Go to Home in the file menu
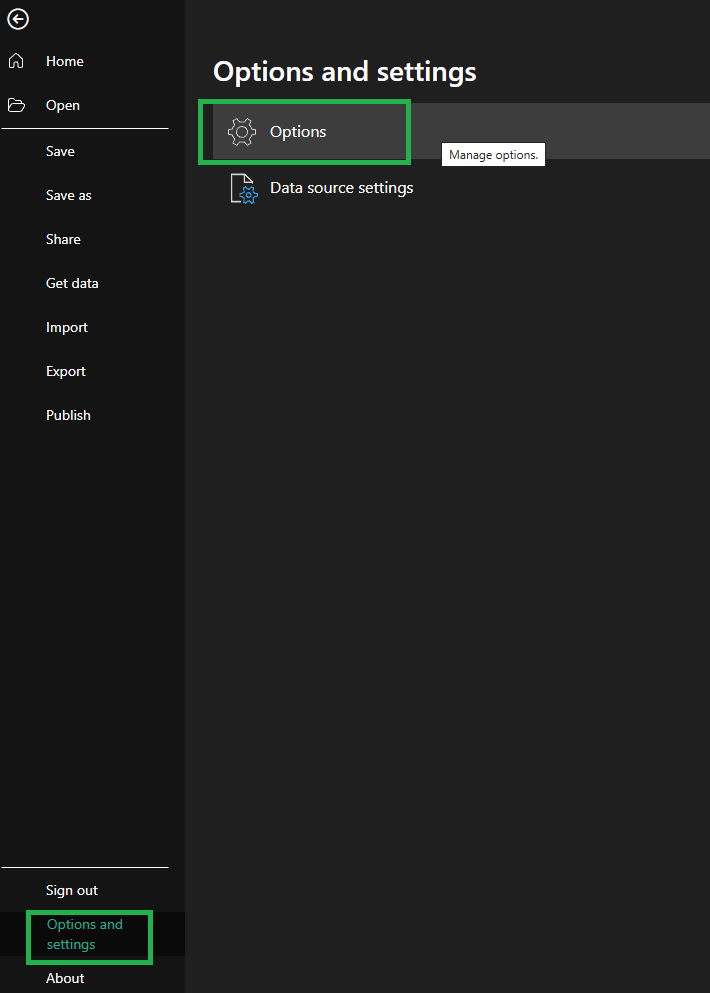 click(65, 61)
